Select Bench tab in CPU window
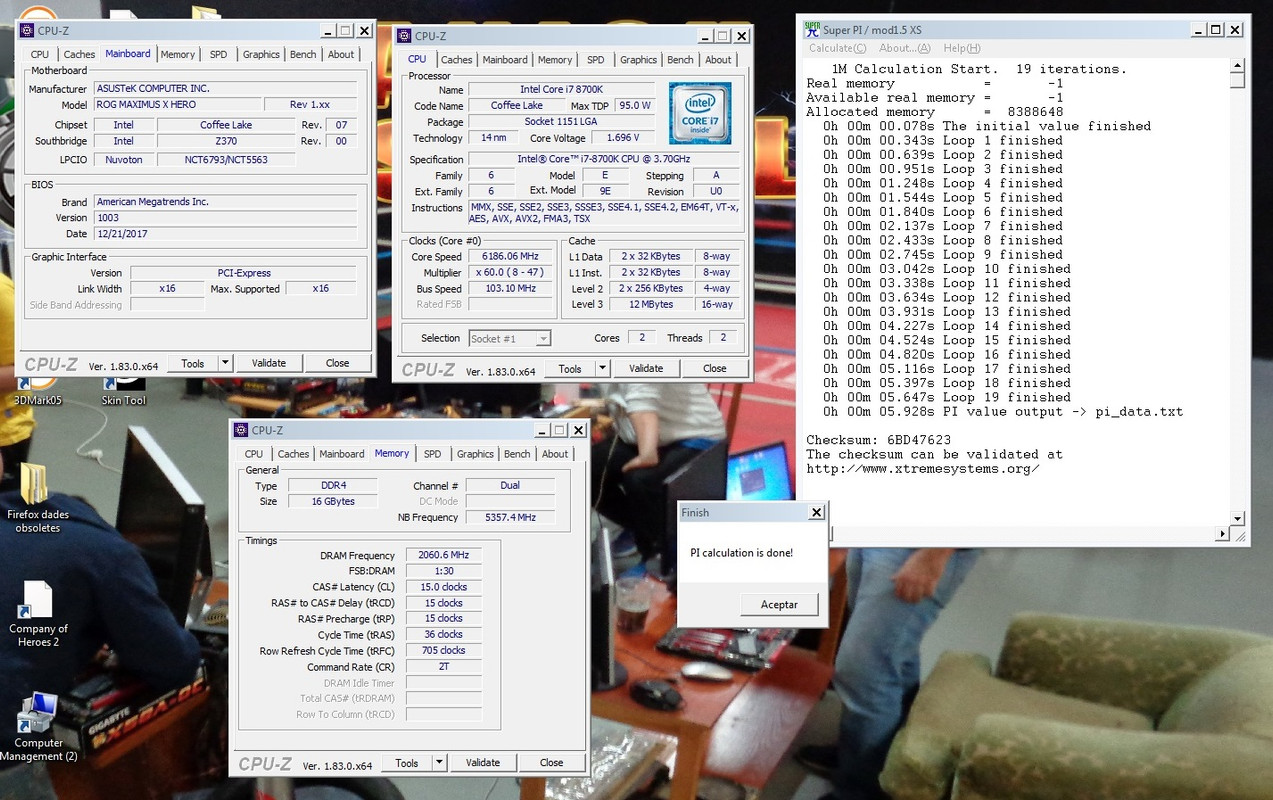1273x800 pixels. click(680, 59)
